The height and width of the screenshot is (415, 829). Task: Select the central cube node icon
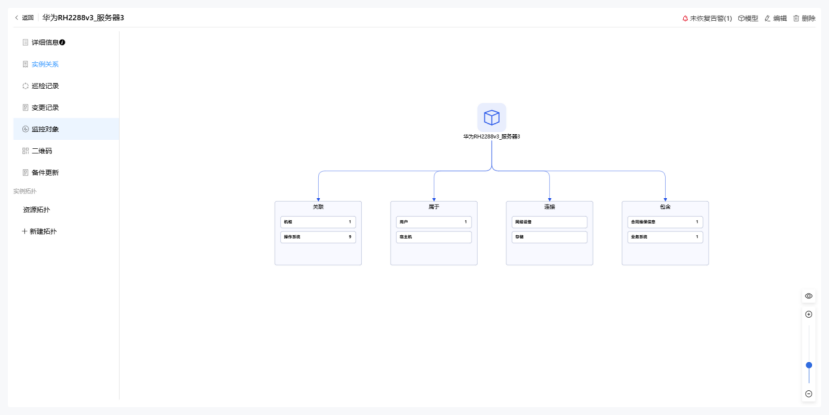tap(492, 117)
